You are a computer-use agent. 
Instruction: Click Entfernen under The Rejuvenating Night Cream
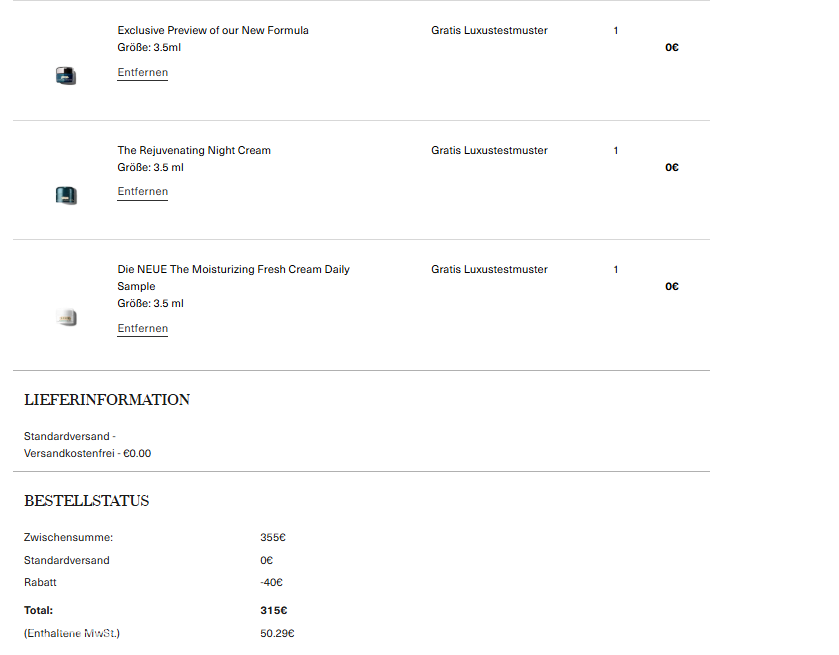click(142, 192)
